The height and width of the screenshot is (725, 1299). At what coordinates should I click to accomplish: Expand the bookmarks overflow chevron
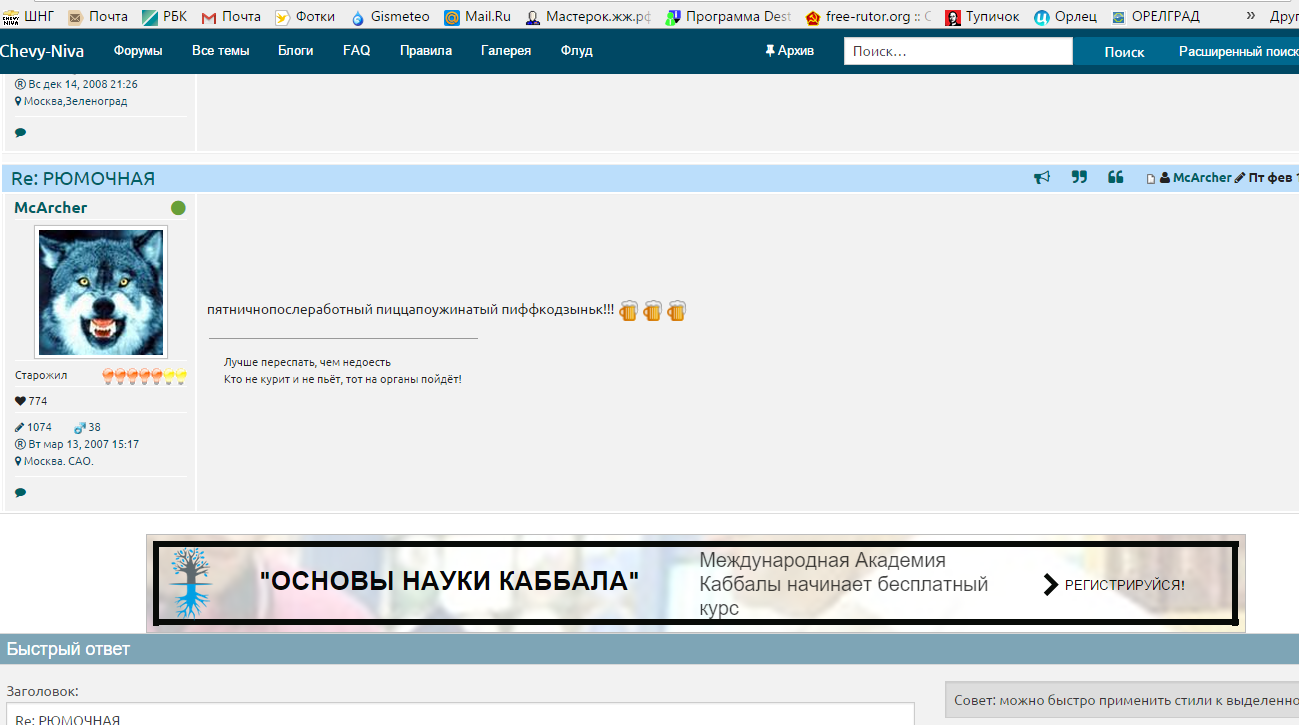[1250, 16]
